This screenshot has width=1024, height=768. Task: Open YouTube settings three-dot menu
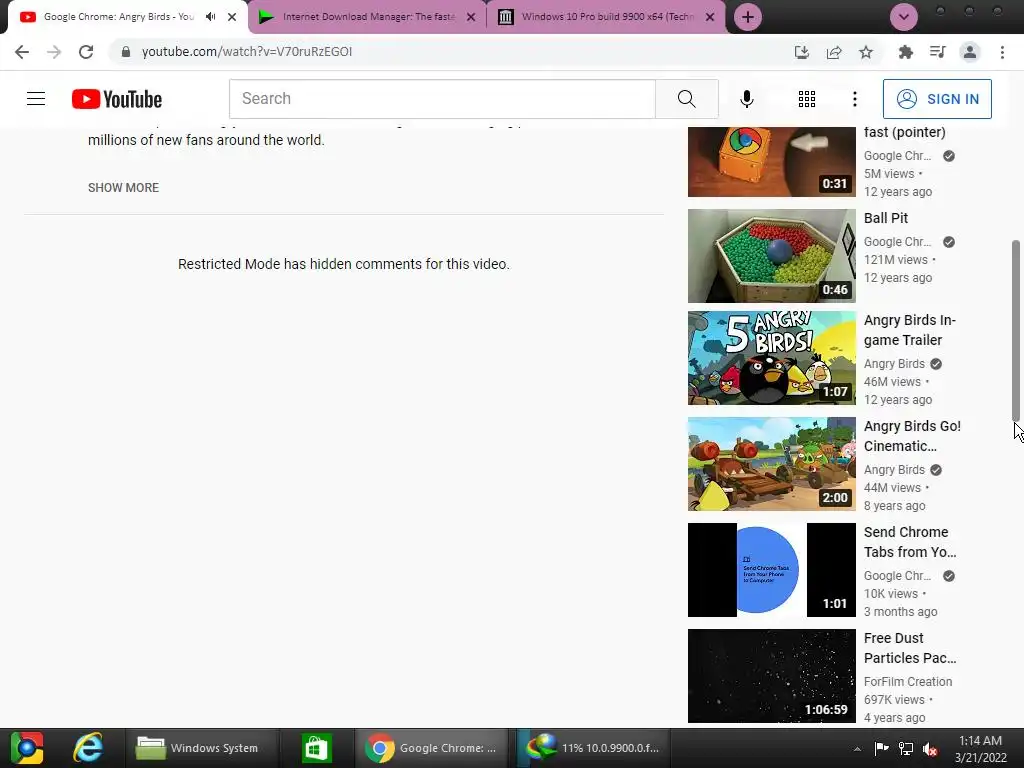click(x=854, y=99)
